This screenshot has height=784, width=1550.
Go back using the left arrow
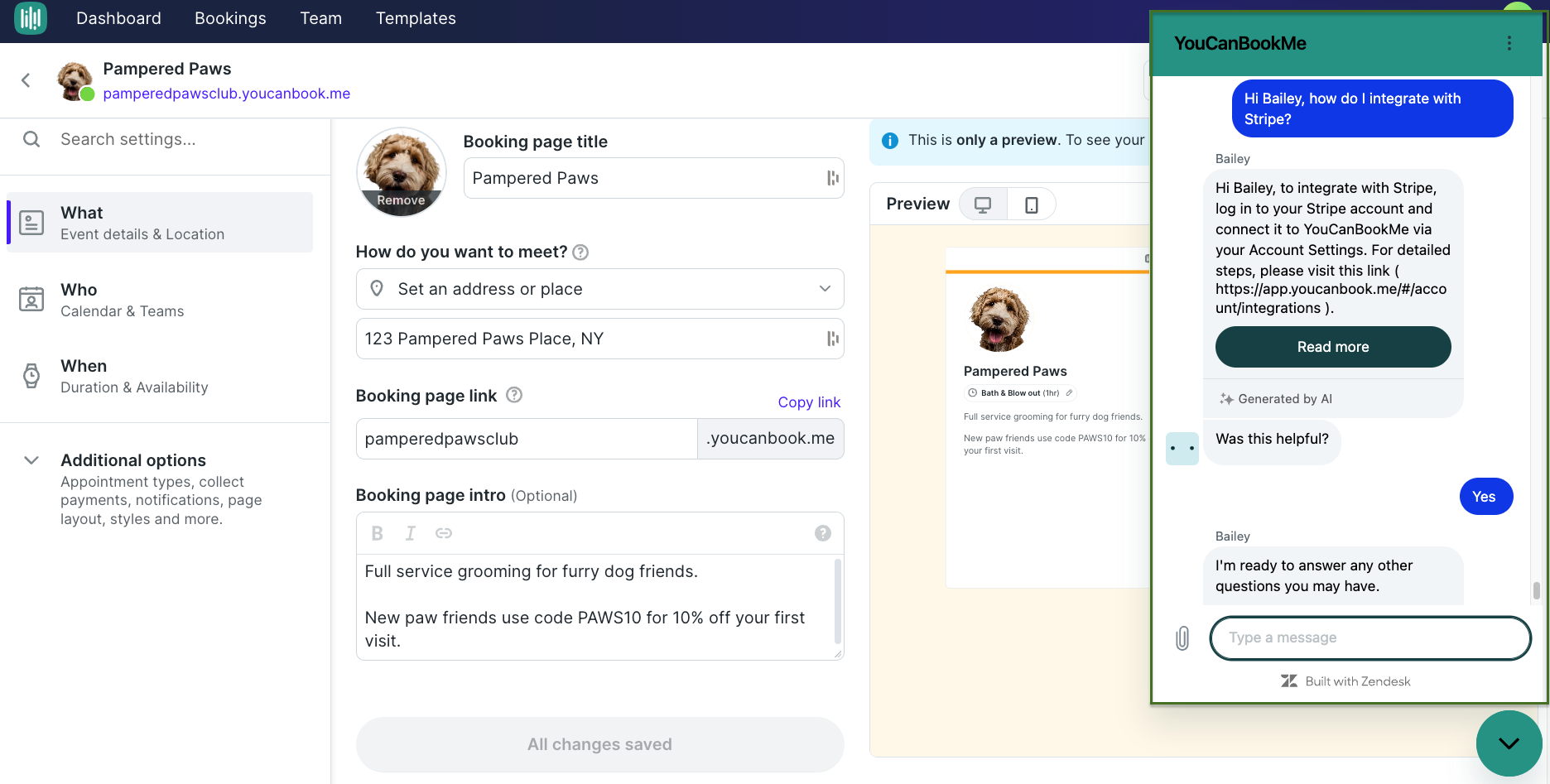tap(26, 80)
